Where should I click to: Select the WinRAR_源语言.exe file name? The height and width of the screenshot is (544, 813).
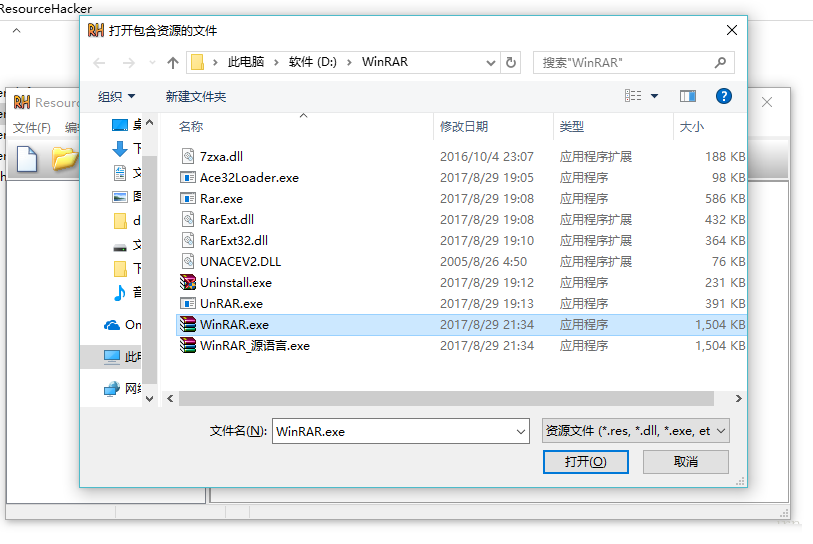(x=255, y=345)
